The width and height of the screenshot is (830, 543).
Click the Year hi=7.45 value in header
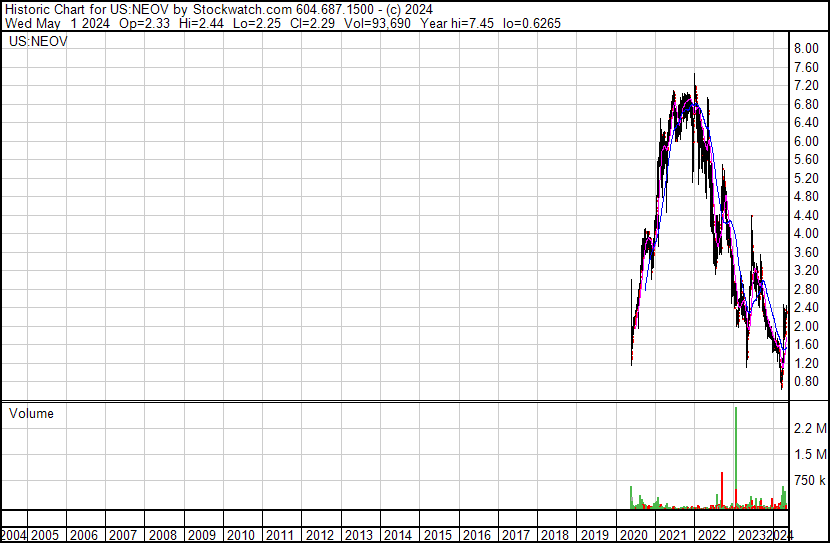tap(457, 23)
